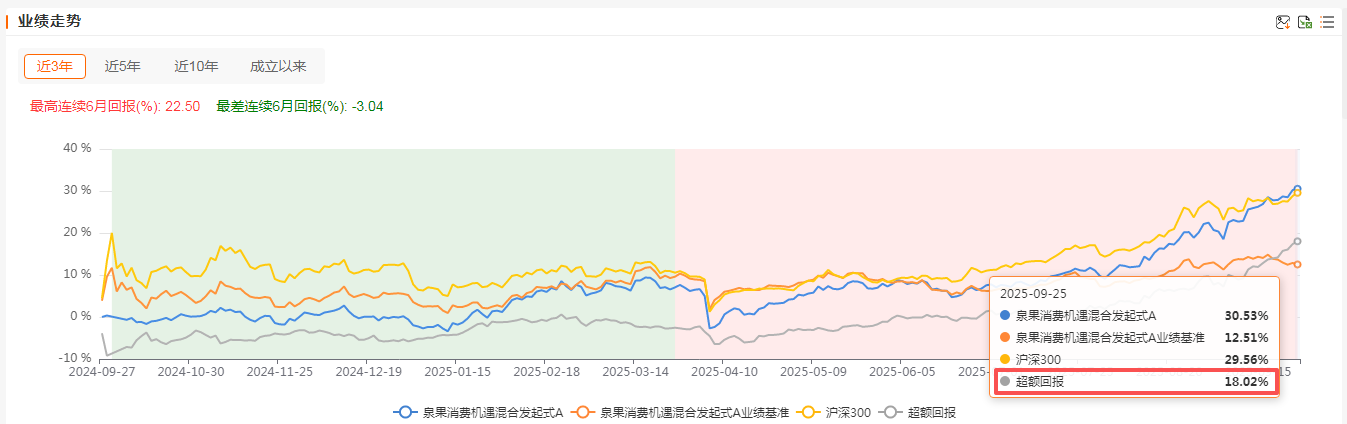Switch to the 近10年 tab
Screen dimensions: 1347x424
[x=196, y=67]
